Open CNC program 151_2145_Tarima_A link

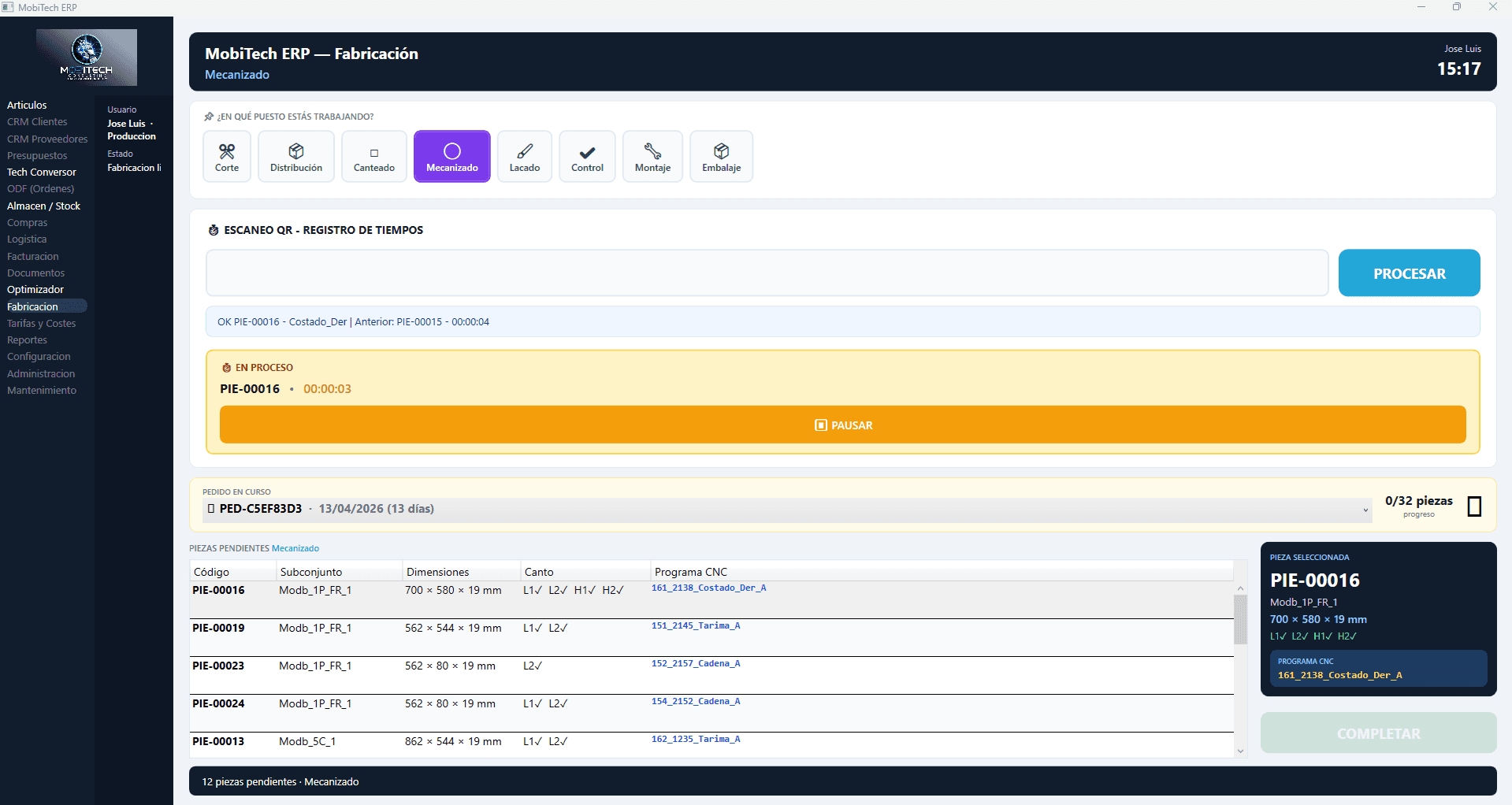(696, 626)
